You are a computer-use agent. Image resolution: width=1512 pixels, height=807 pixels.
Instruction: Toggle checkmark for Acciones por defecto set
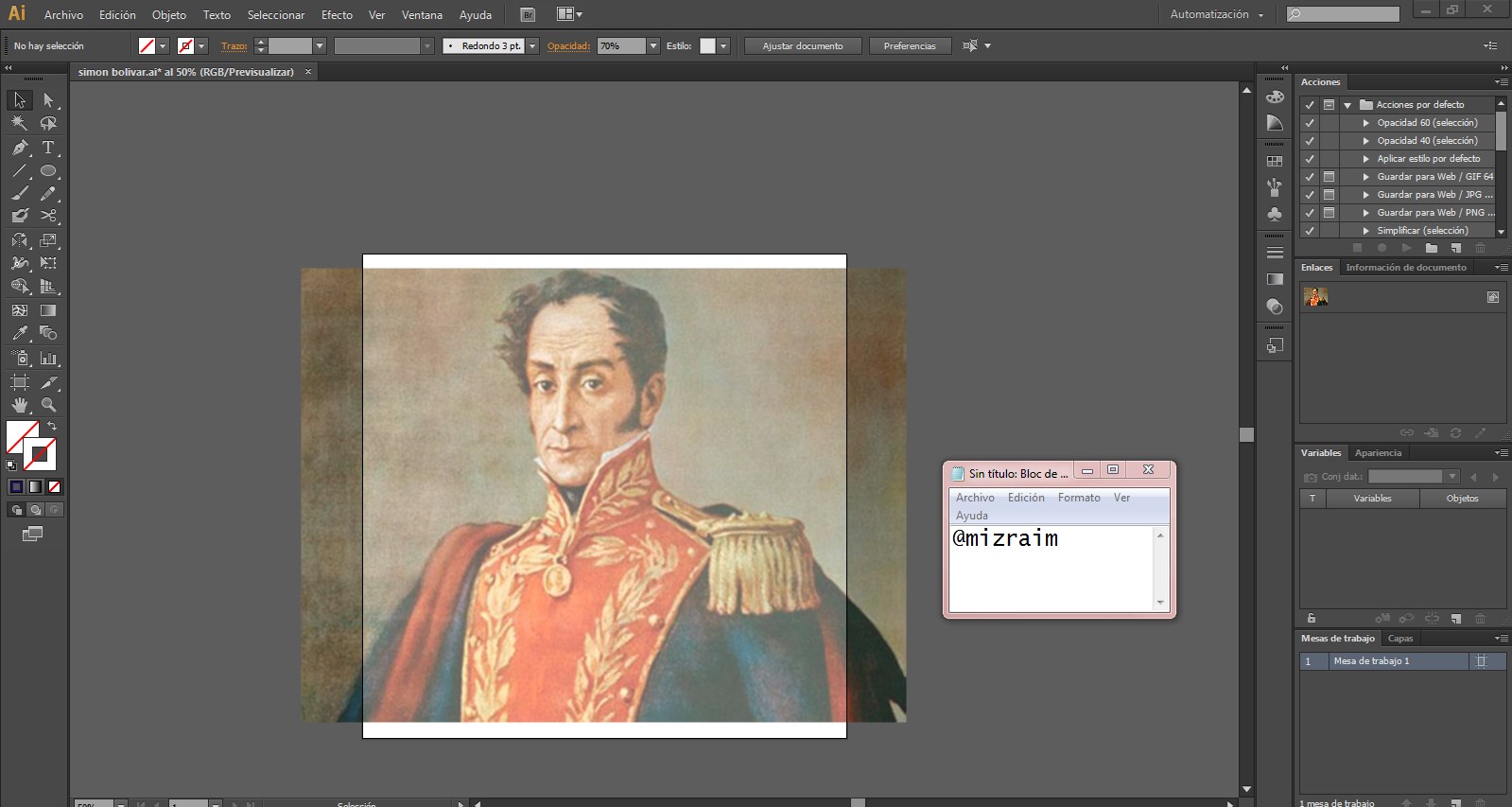[1310, 105]
